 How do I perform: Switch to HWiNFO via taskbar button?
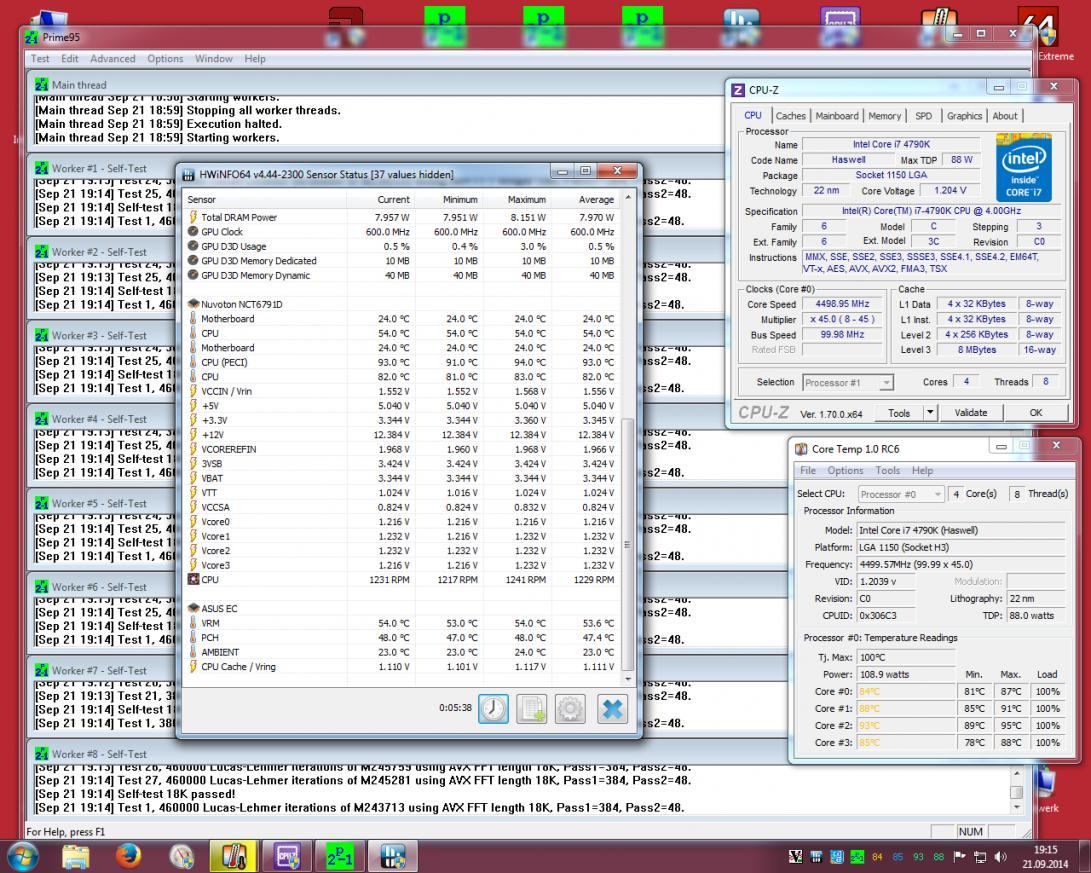(x=393, y=856)
